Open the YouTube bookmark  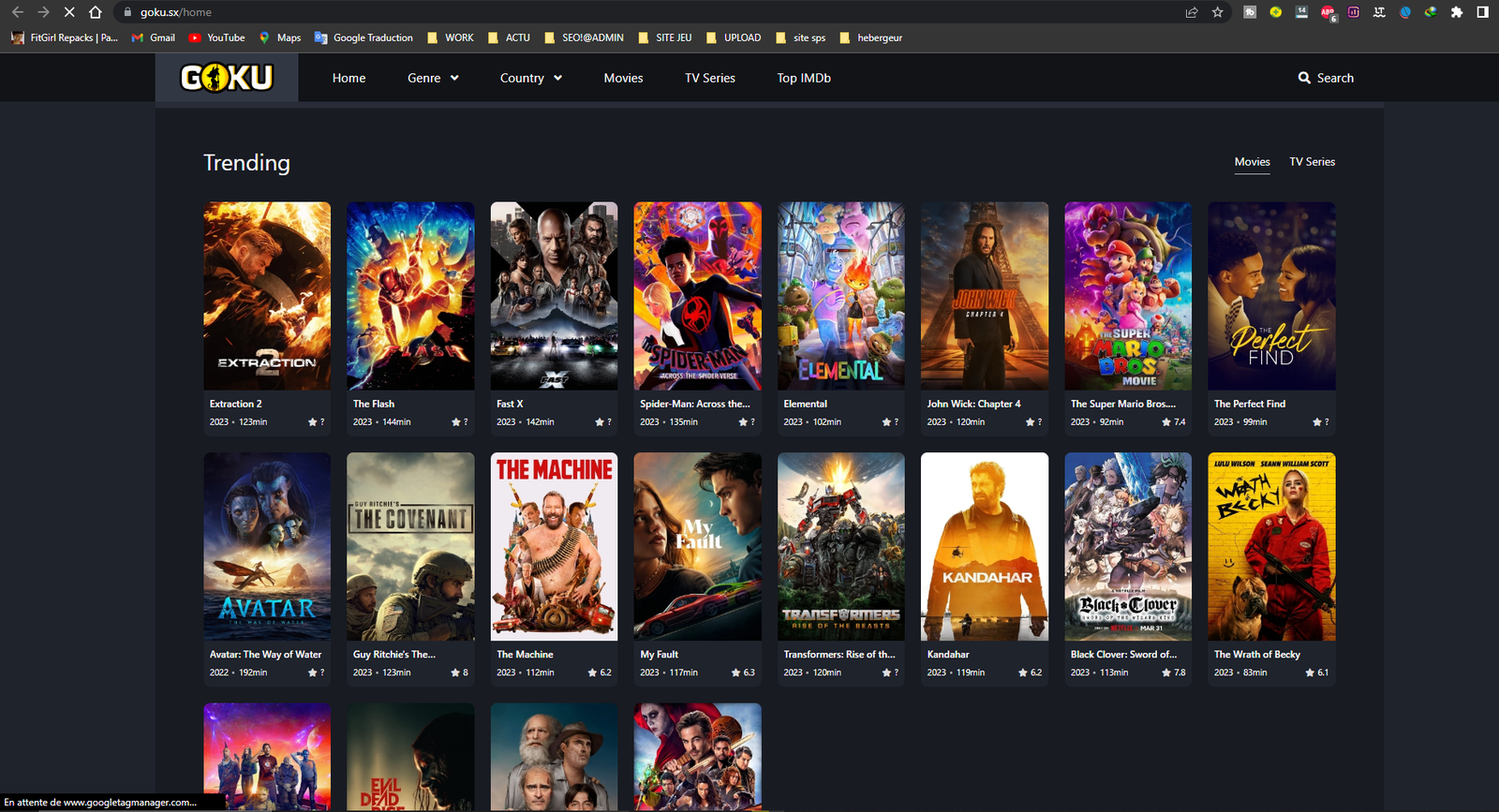(x=216, y=37)
